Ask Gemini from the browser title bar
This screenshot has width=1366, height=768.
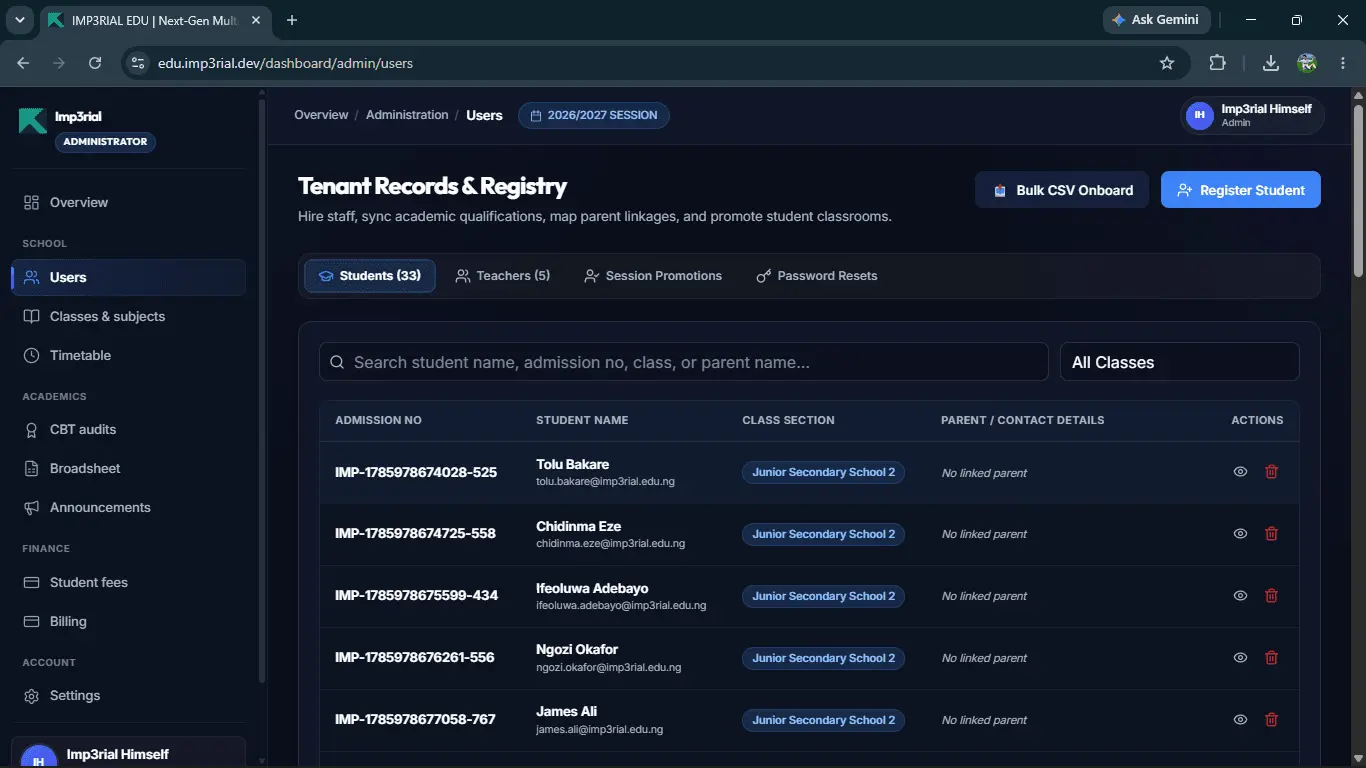click(x=1157, y=20)
